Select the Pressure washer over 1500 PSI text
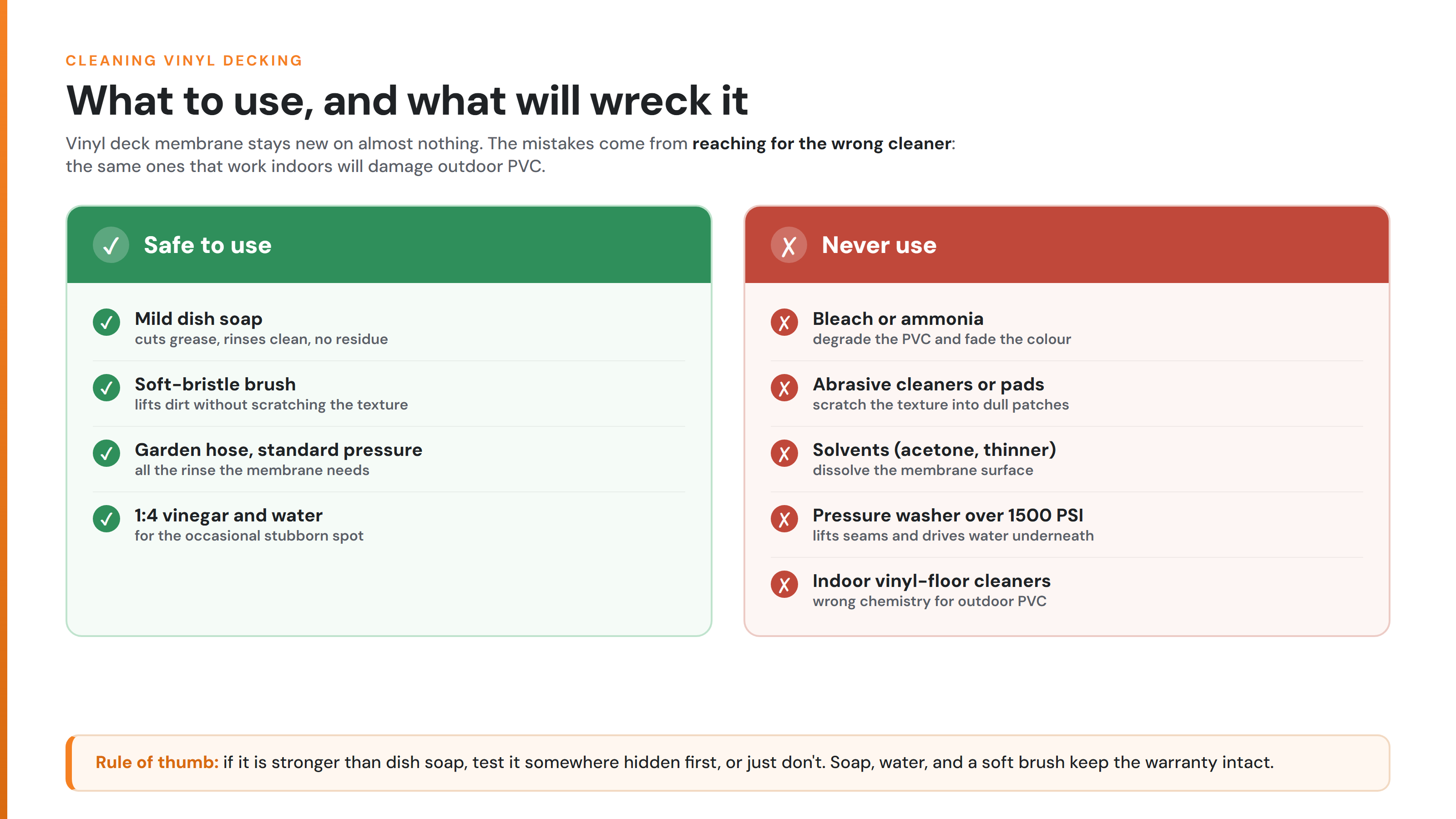This screenshot has height=819, width=1456. (947, 515)
